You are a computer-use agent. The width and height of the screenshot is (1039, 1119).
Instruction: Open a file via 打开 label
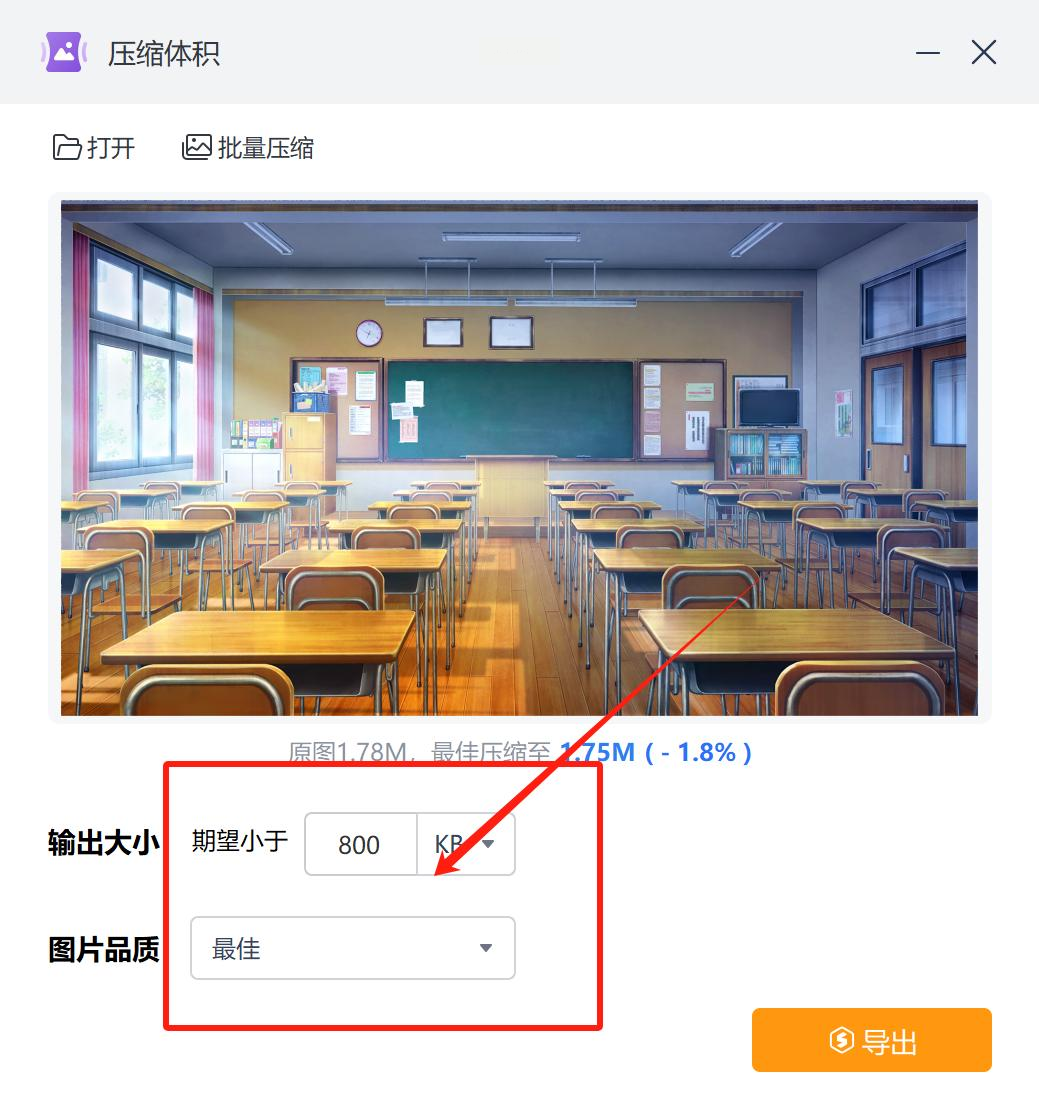pyautogui.click(x=111, y=148)
